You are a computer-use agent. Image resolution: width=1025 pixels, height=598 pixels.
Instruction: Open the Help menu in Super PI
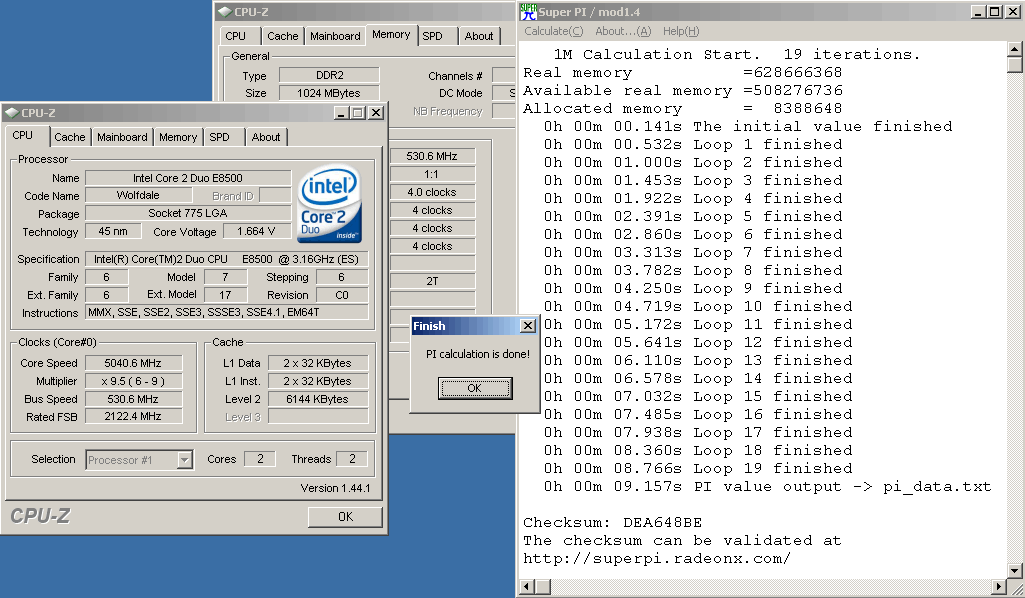(681, 31)
